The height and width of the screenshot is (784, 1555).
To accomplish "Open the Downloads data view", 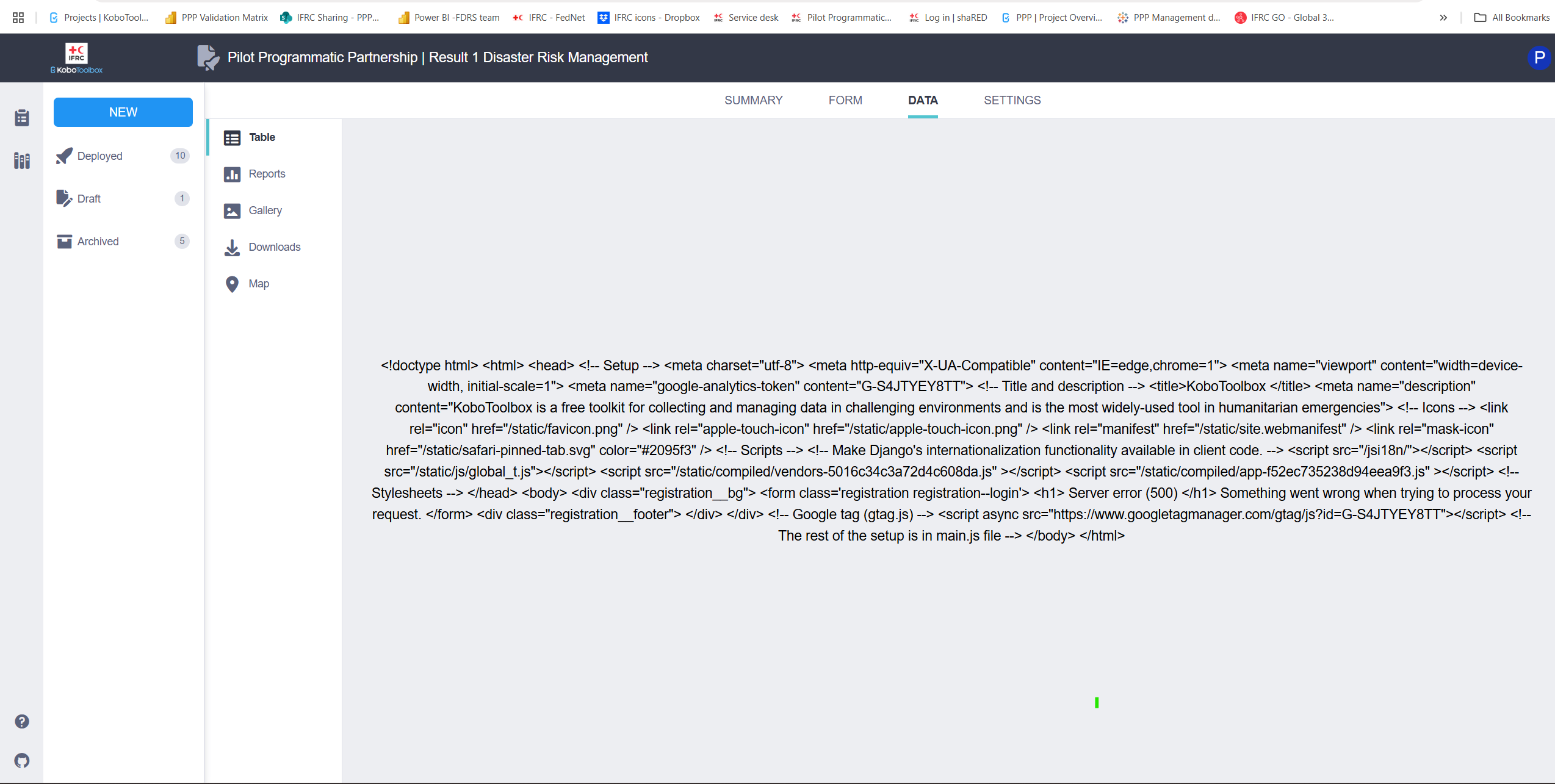I will [275, 247].
